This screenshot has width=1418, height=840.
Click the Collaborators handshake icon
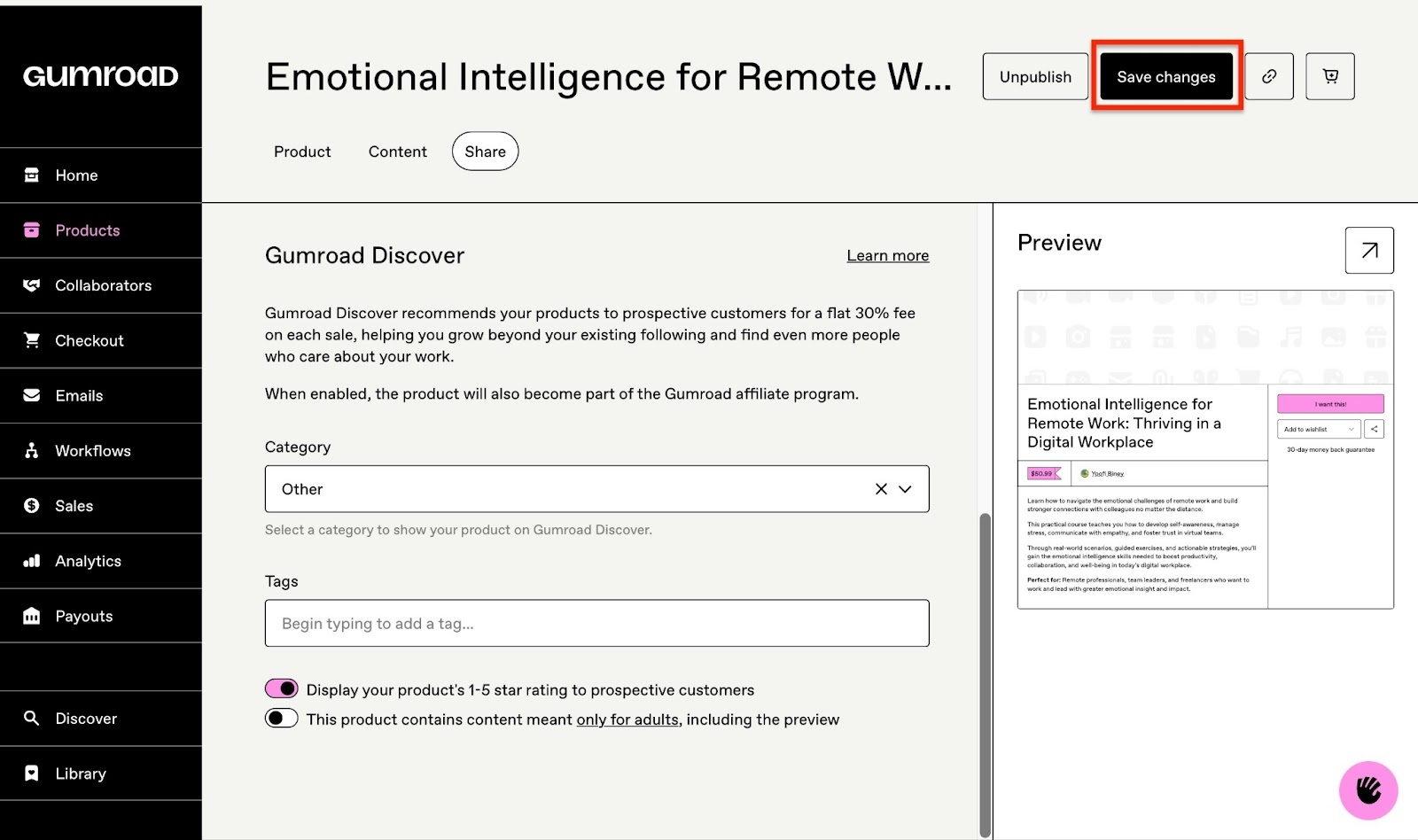[x=32, y=284]
